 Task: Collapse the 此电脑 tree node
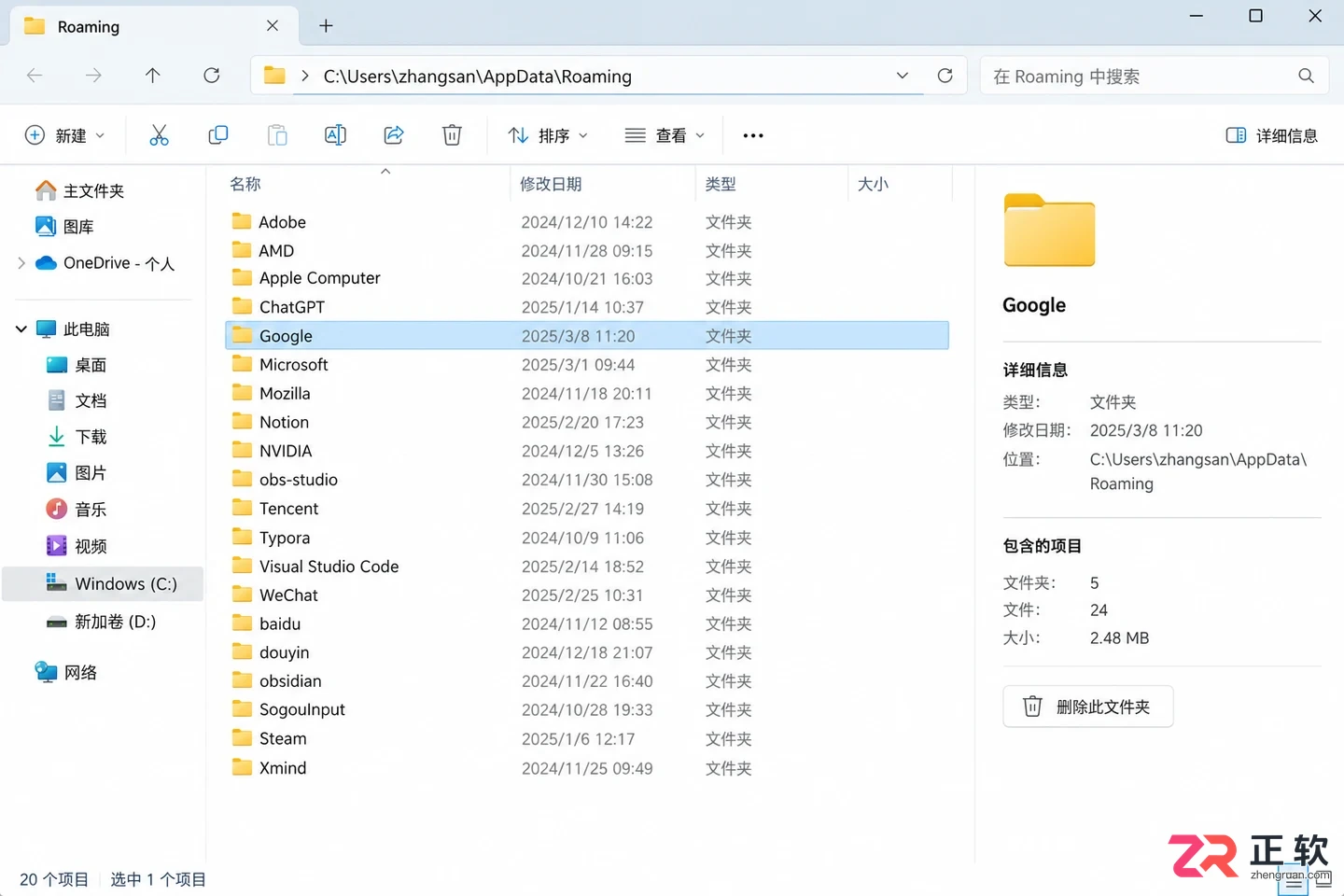pos(21,329)
